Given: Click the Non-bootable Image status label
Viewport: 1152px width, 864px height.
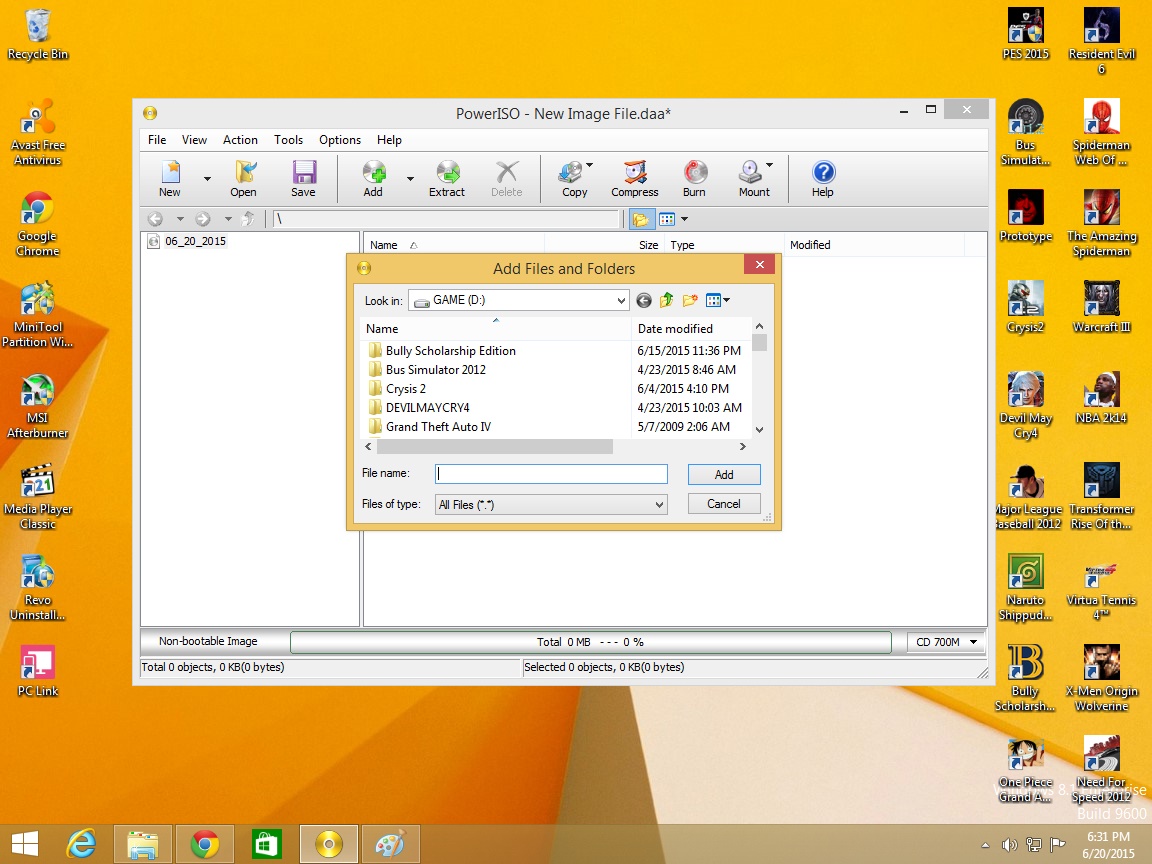Looking at the screenshot, I should (x=208, y=641).
